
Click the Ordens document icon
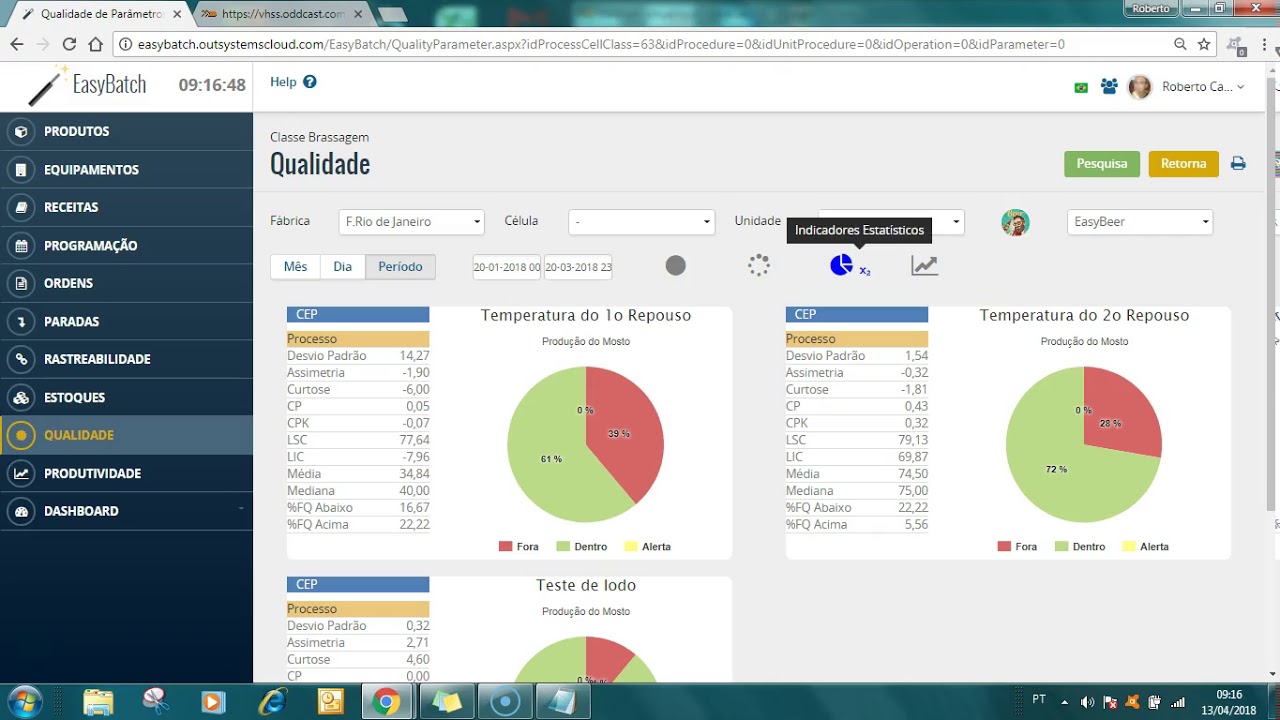tap(21, 284)
